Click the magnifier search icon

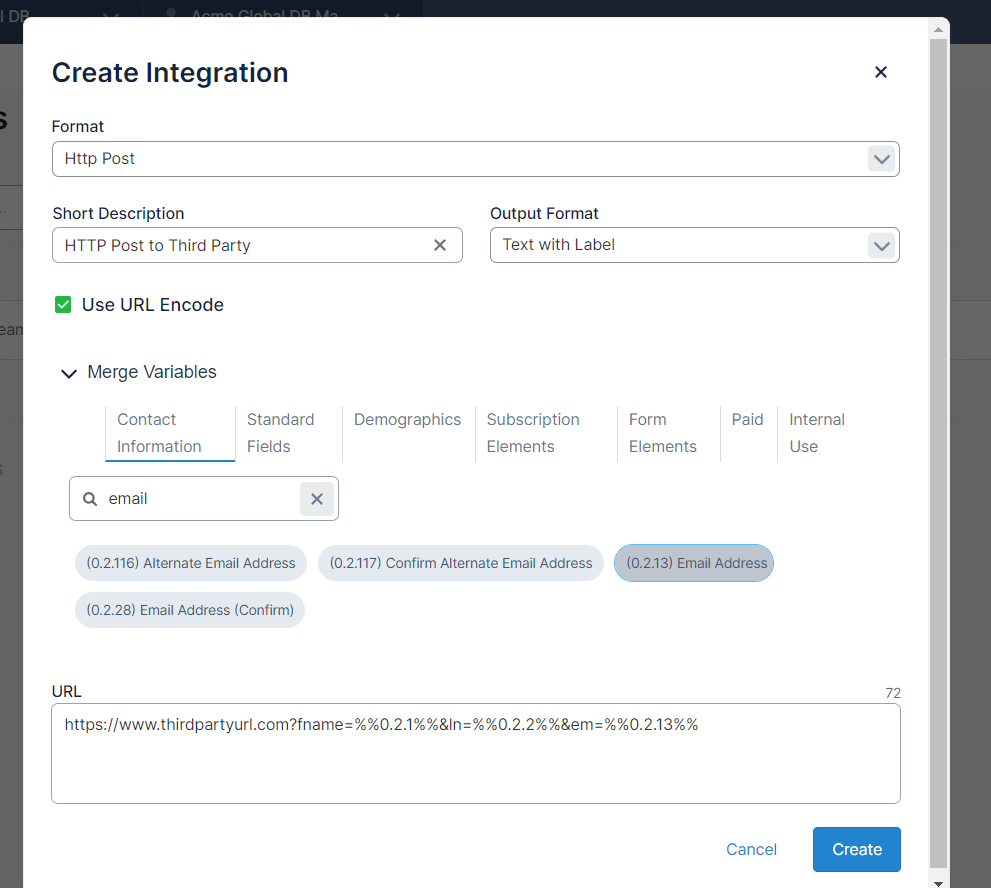pos(90,498)
